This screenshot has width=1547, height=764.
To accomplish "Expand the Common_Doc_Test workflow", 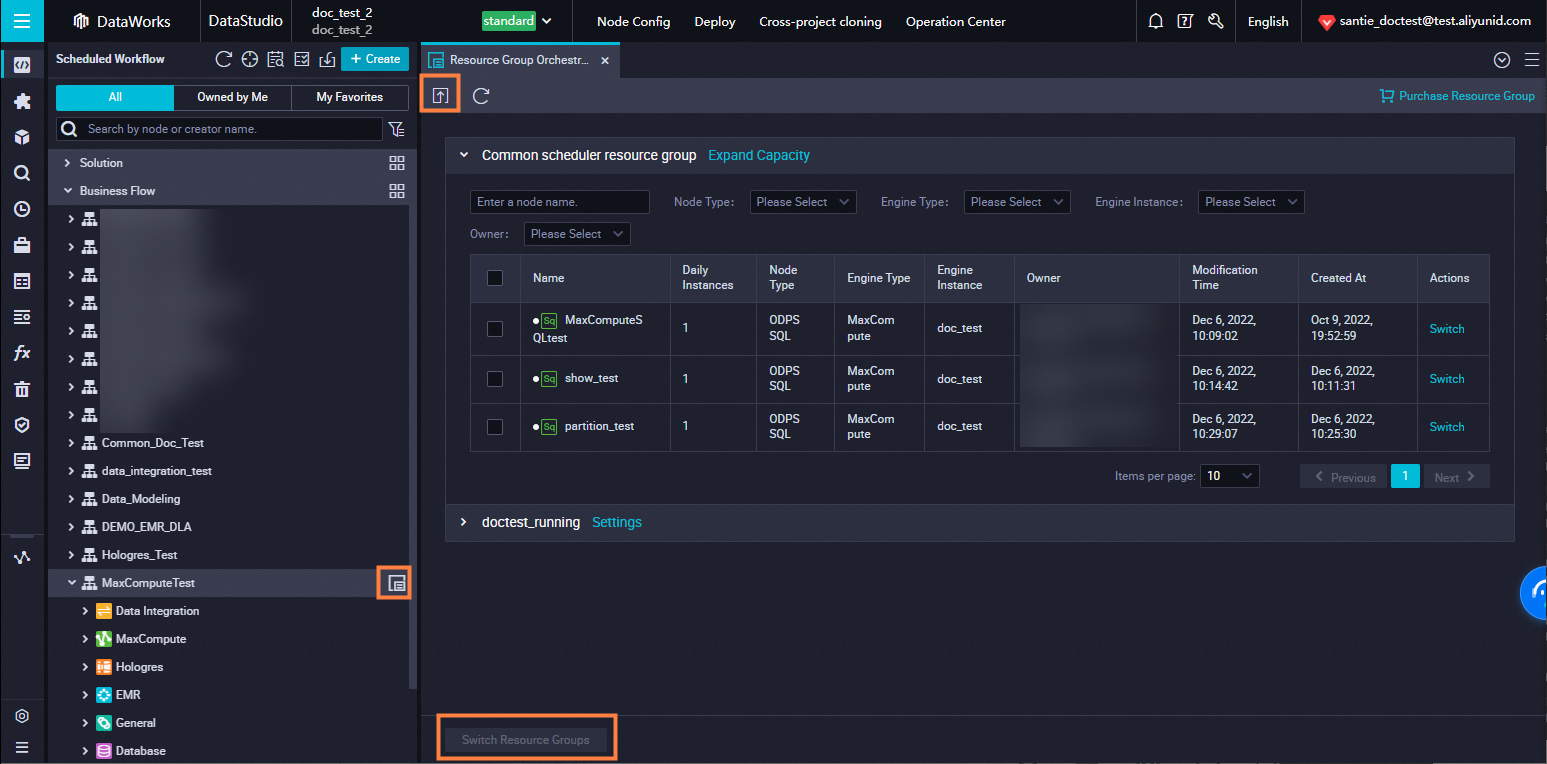I will pos(71,443).
